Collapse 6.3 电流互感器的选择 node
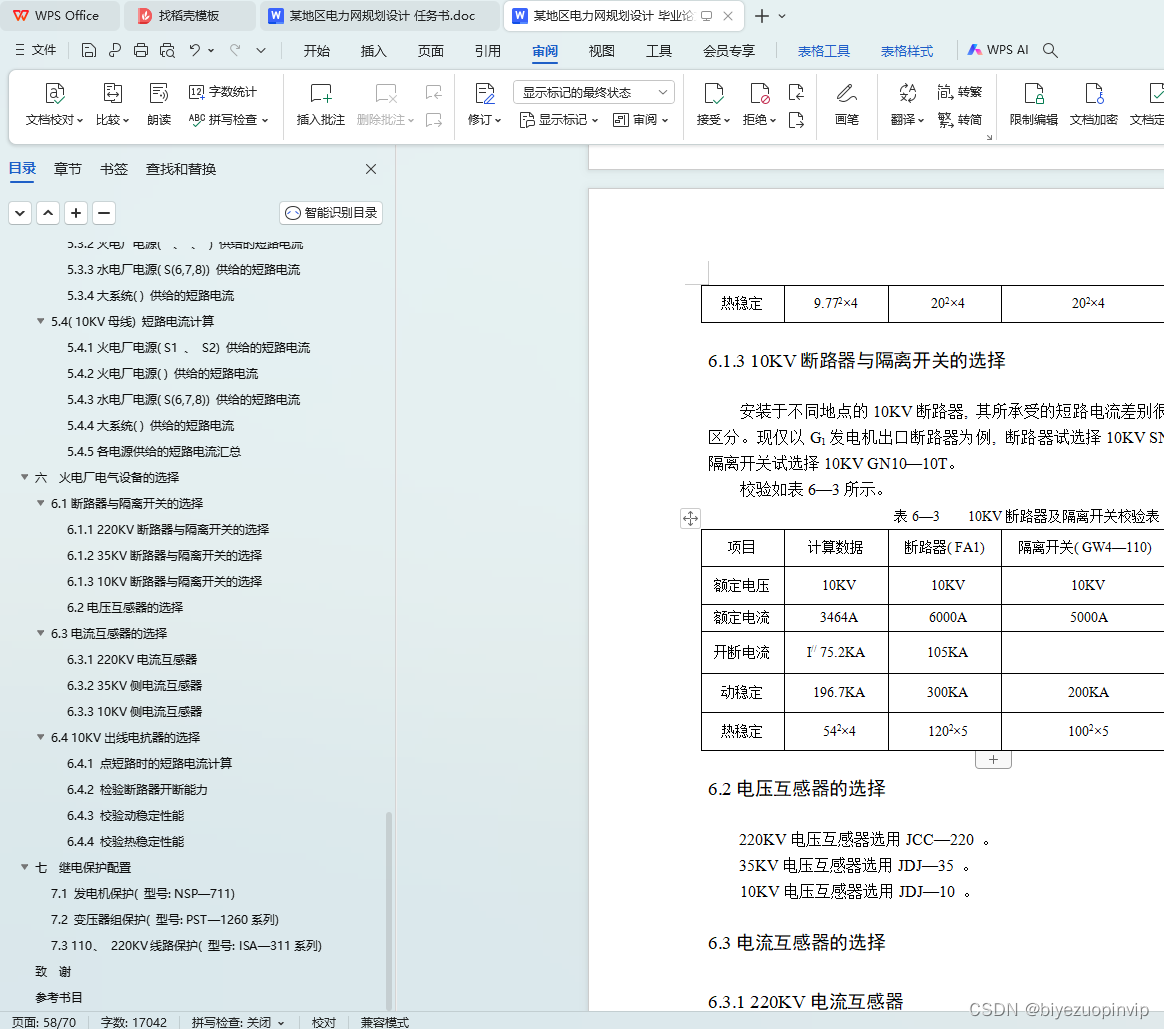 (x=41, y=633)
